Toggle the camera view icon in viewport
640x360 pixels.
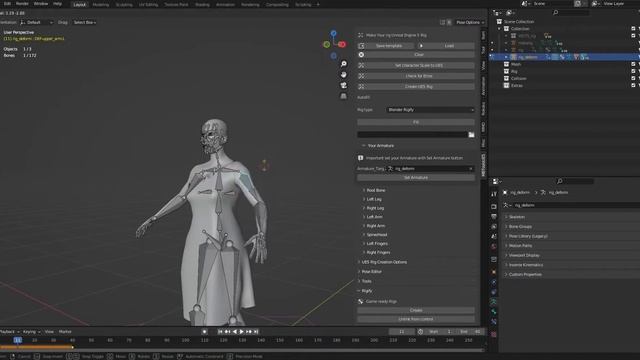pyautogui.click(x=344, y=85)
